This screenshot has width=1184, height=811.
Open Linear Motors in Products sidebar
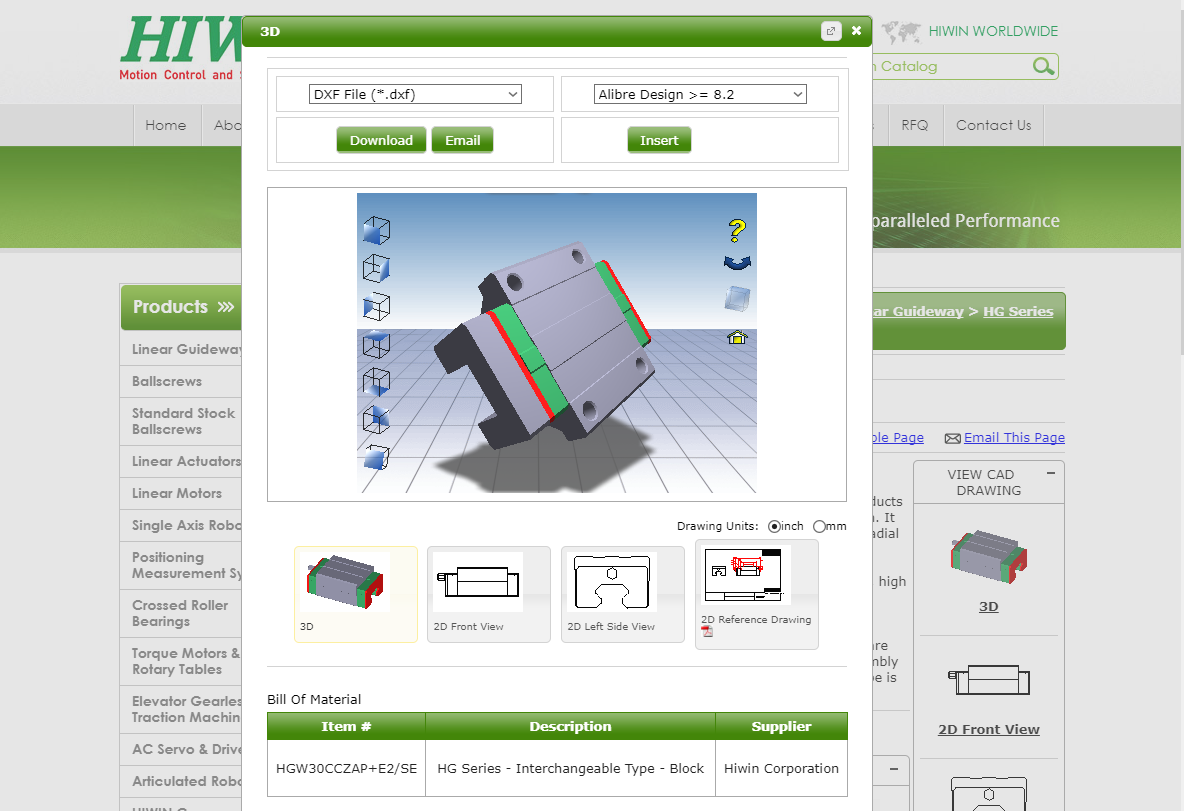click(x=177, y=493)
